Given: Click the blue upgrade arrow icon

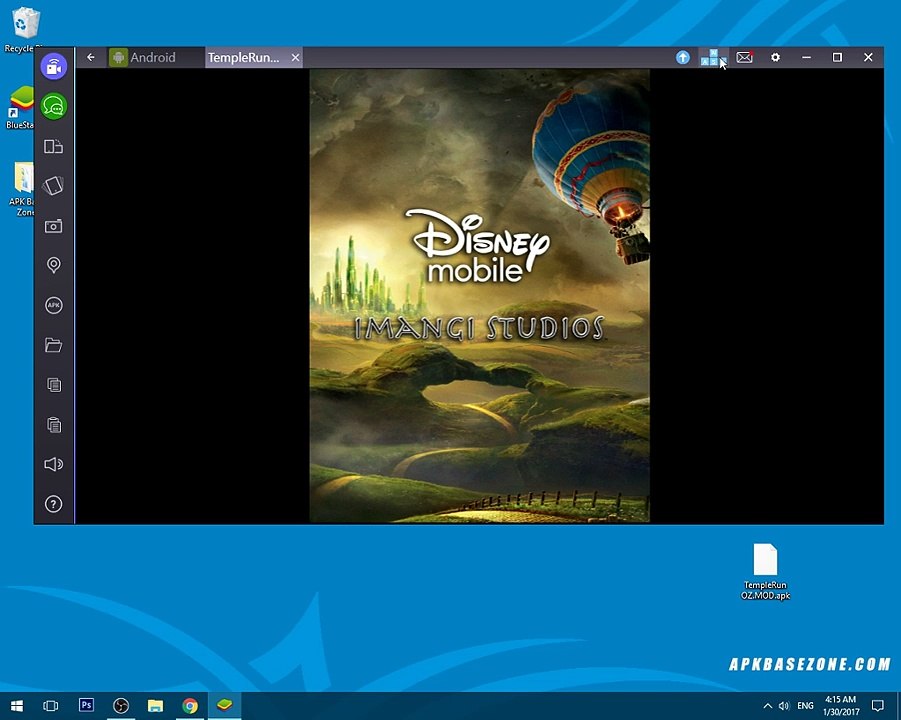Looking at the screenshot, I should (x=683, y=57).
